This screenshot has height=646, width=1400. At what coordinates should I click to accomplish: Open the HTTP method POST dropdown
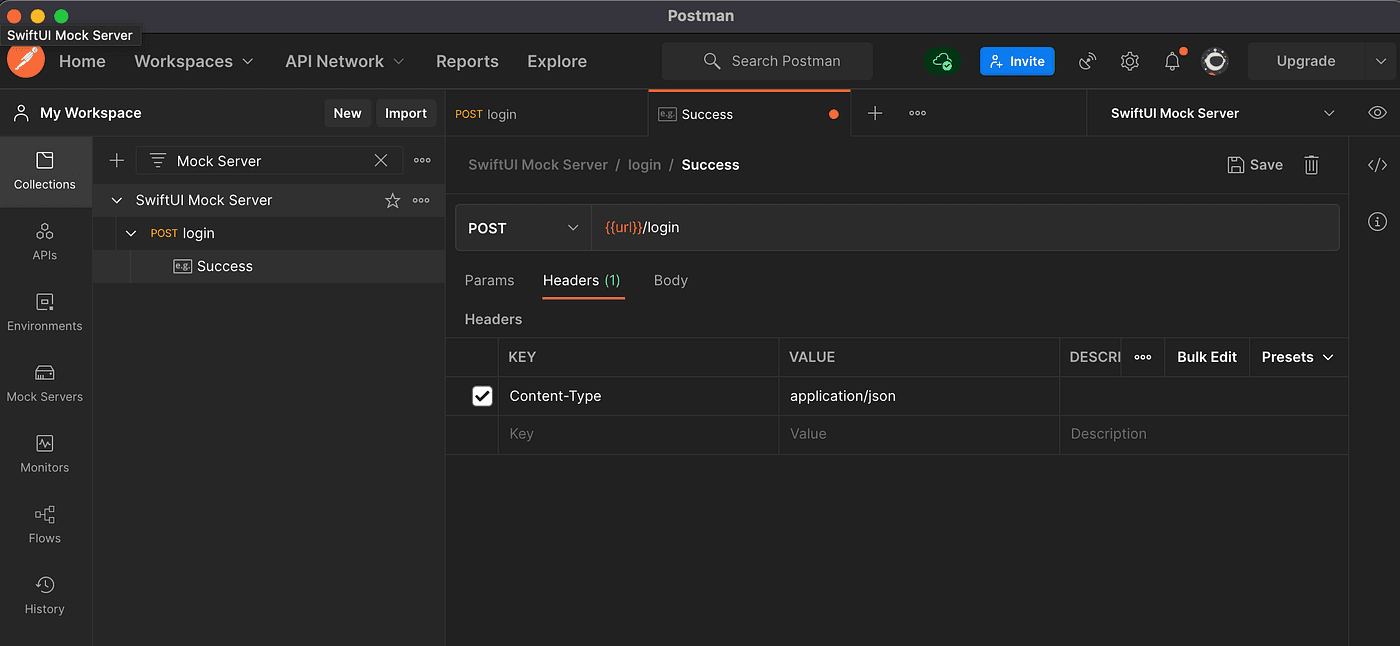(x=523, y=228)
